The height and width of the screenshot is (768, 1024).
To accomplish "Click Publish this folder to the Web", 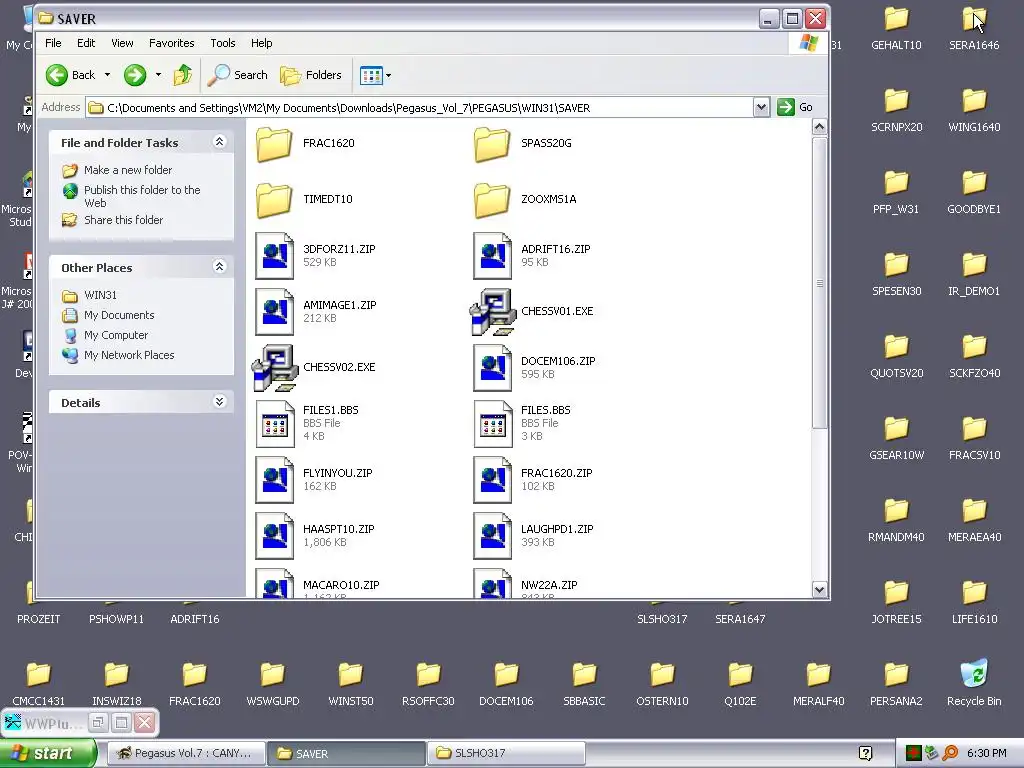I will pyautogui.click(x=142, y=196).
